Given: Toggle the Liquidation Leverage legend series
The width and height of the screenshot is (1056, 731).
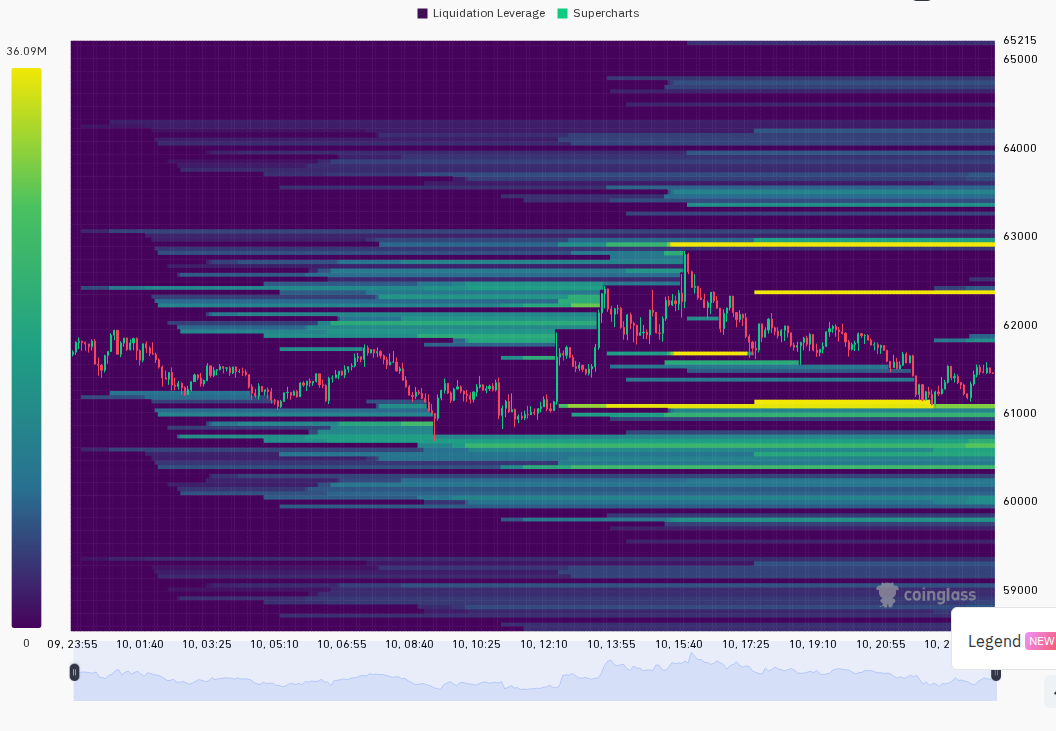Looking at the screenshot, I should point(481,13).
